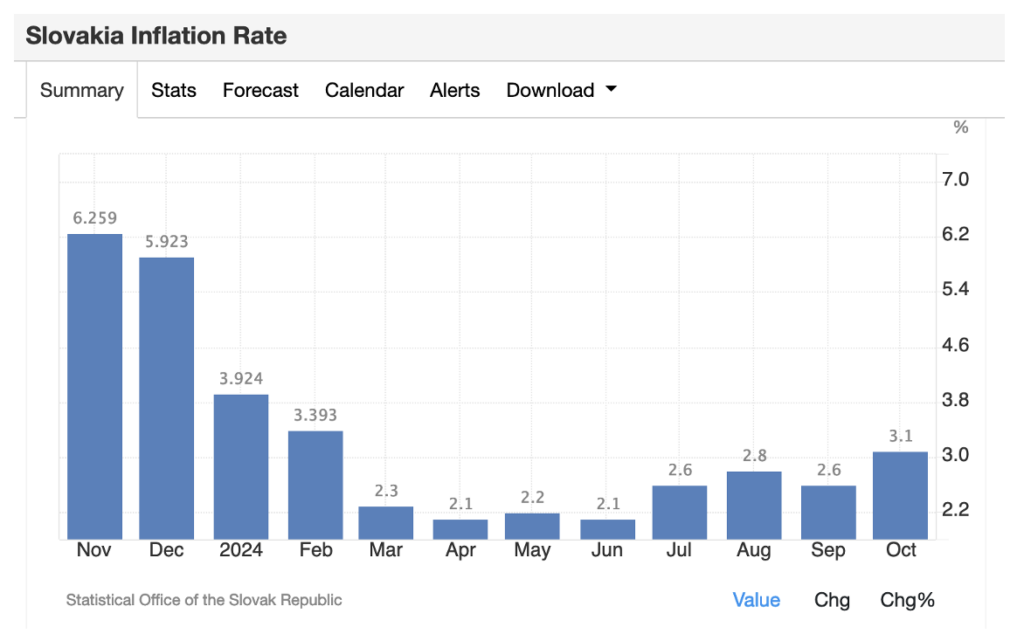Click the Download dropdown arrow
This screenshot has height=634, width=1024.
pyautogui.click(x=611, y=89)
